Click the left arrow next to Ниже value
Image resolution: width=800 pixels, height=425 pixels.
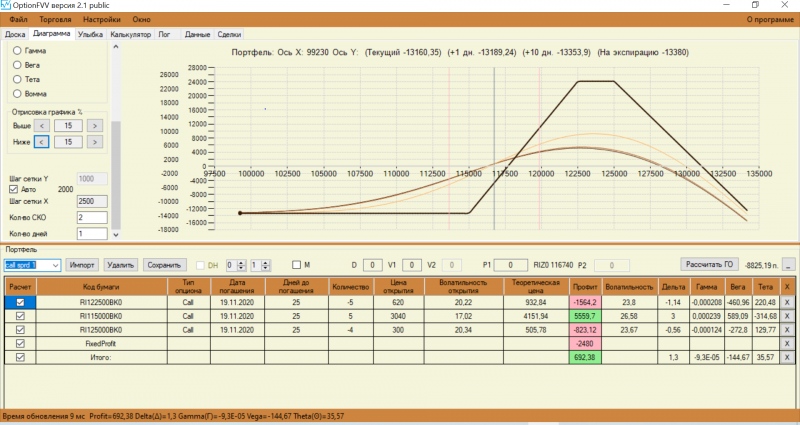point(42,142)
